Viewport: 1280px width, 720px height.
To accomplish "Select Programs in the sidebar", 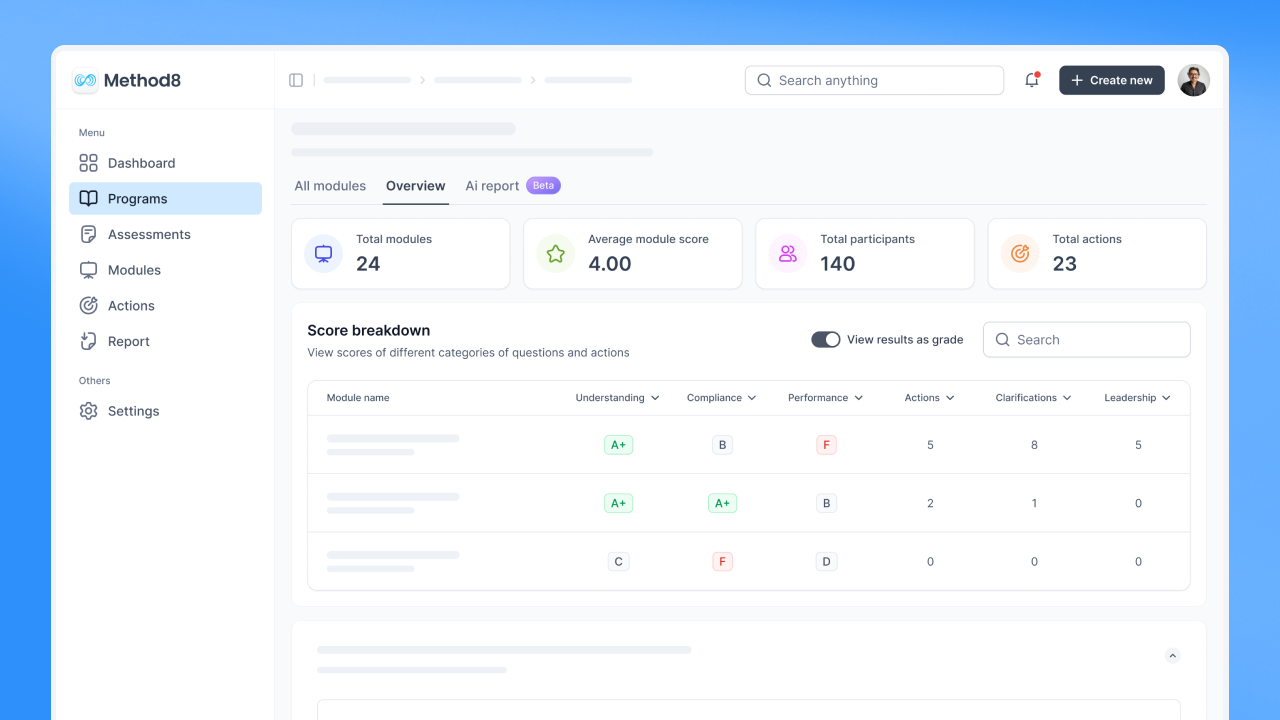I will coord(166,198).
